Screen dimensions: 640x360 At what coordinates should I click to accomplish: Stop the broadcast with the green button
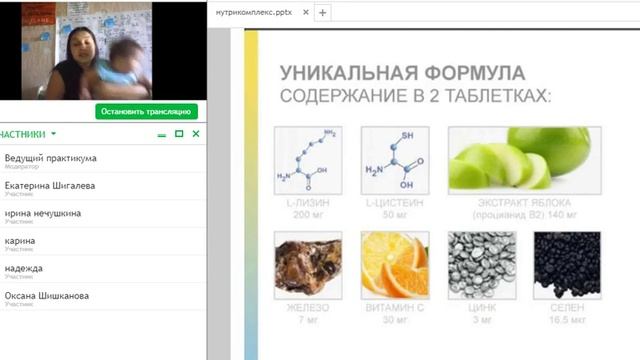point(147,111)
